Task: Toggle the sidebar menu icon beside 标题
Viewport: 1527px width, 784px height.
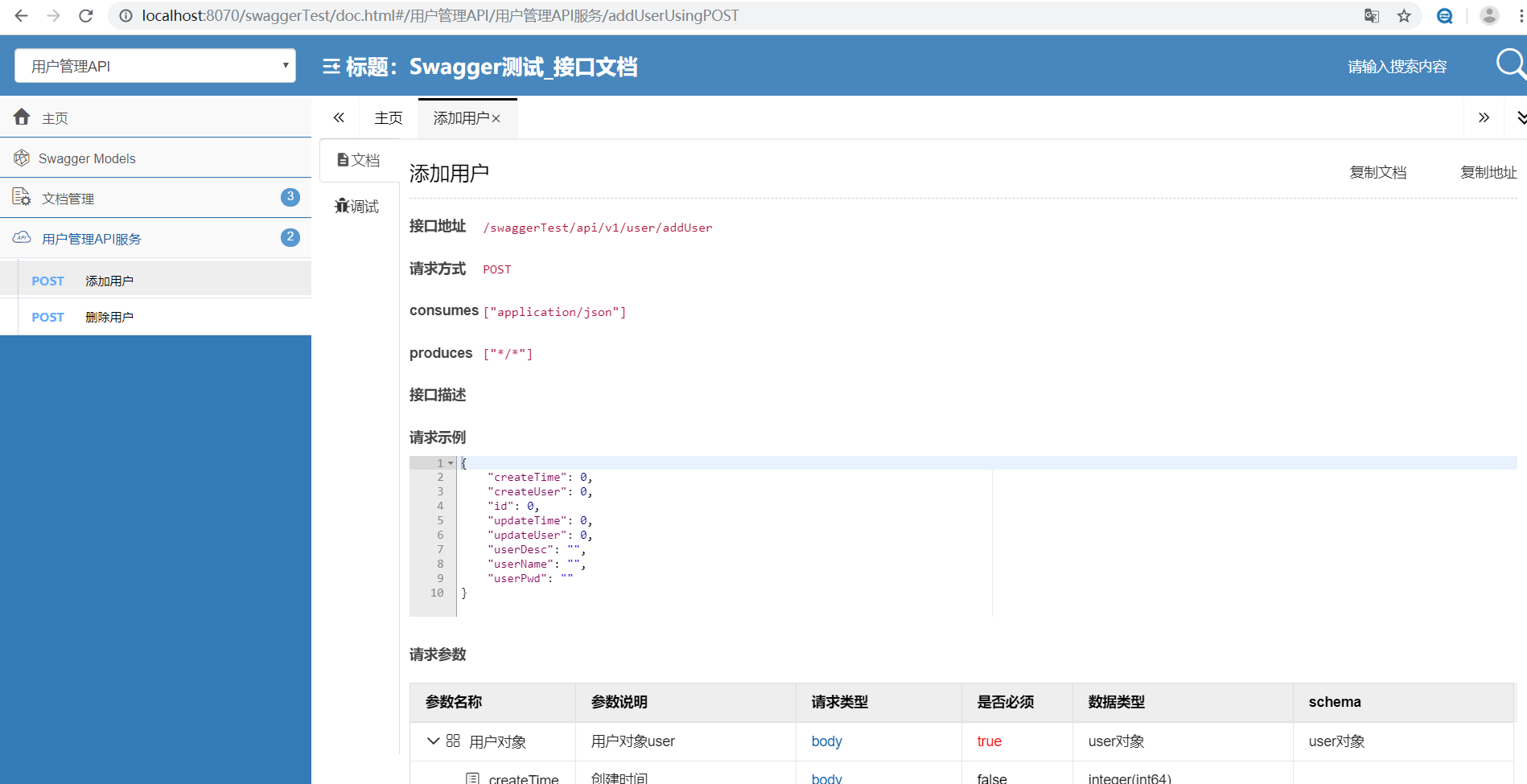Action: click(x=331, y=67)
